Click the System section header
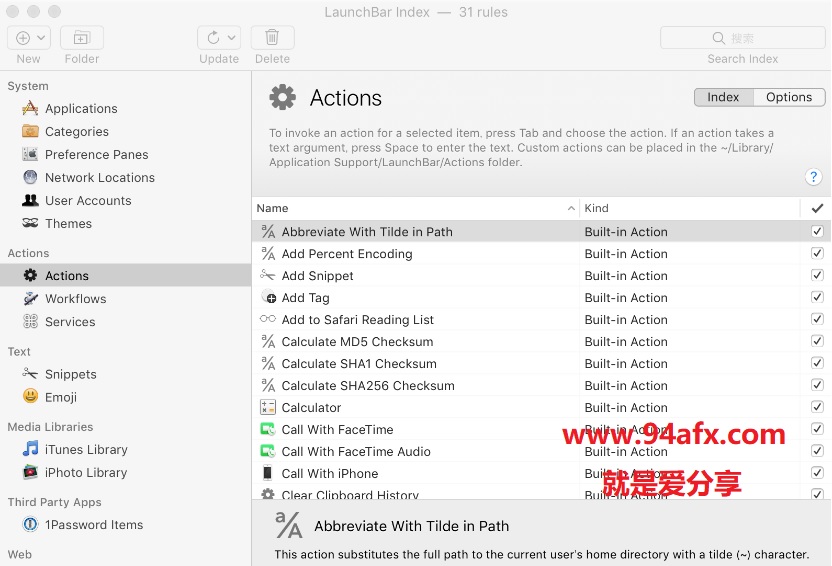Viewport: 832px width, 566px height. (28, 86)
